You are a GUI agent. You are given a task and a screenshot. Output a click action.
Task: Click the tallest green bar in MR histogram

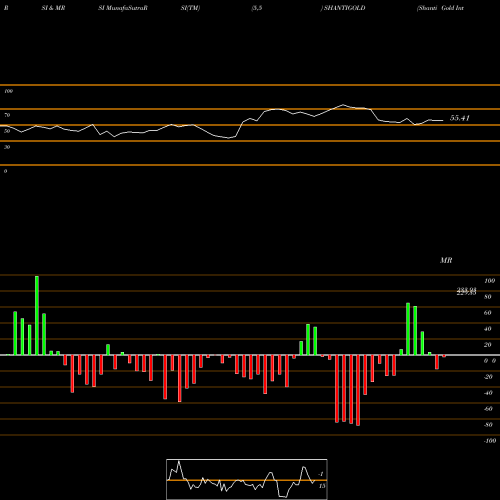point(37,315)
